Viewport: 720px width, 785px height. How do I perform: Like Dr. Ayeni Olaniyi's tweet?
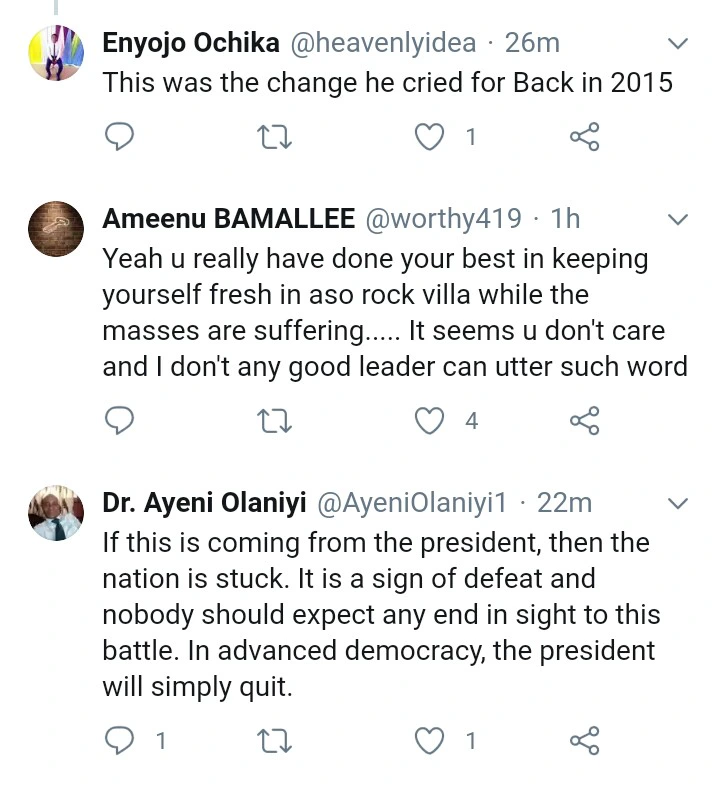(430, 740)
